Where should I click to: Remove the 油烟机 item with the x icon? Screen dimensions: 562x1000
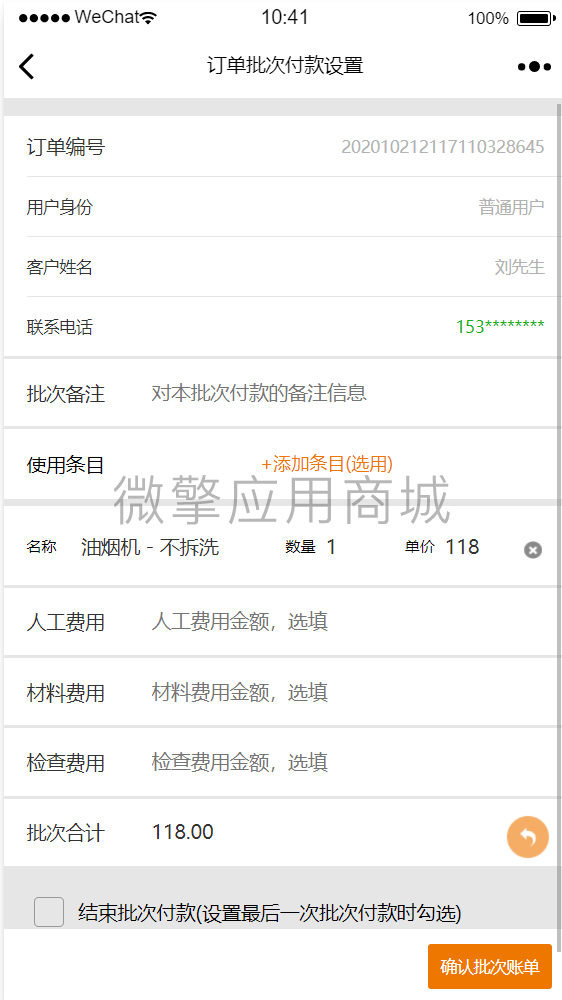pyautogui.click(x=533, y=550)
